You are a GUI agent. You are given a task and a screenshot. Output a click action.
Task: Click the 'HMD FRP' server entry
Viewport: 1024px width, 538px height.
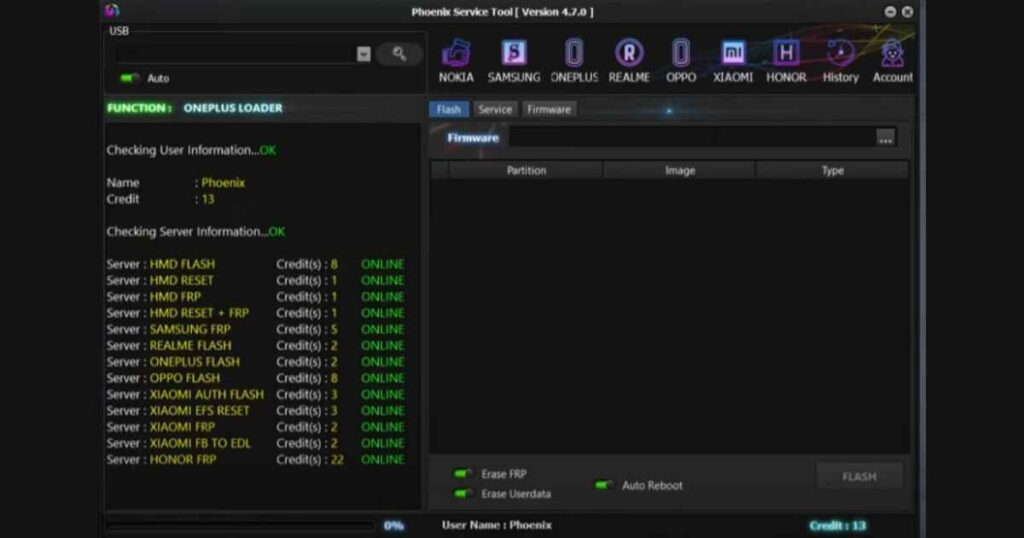pyautogui.click(x=255, y=297)
